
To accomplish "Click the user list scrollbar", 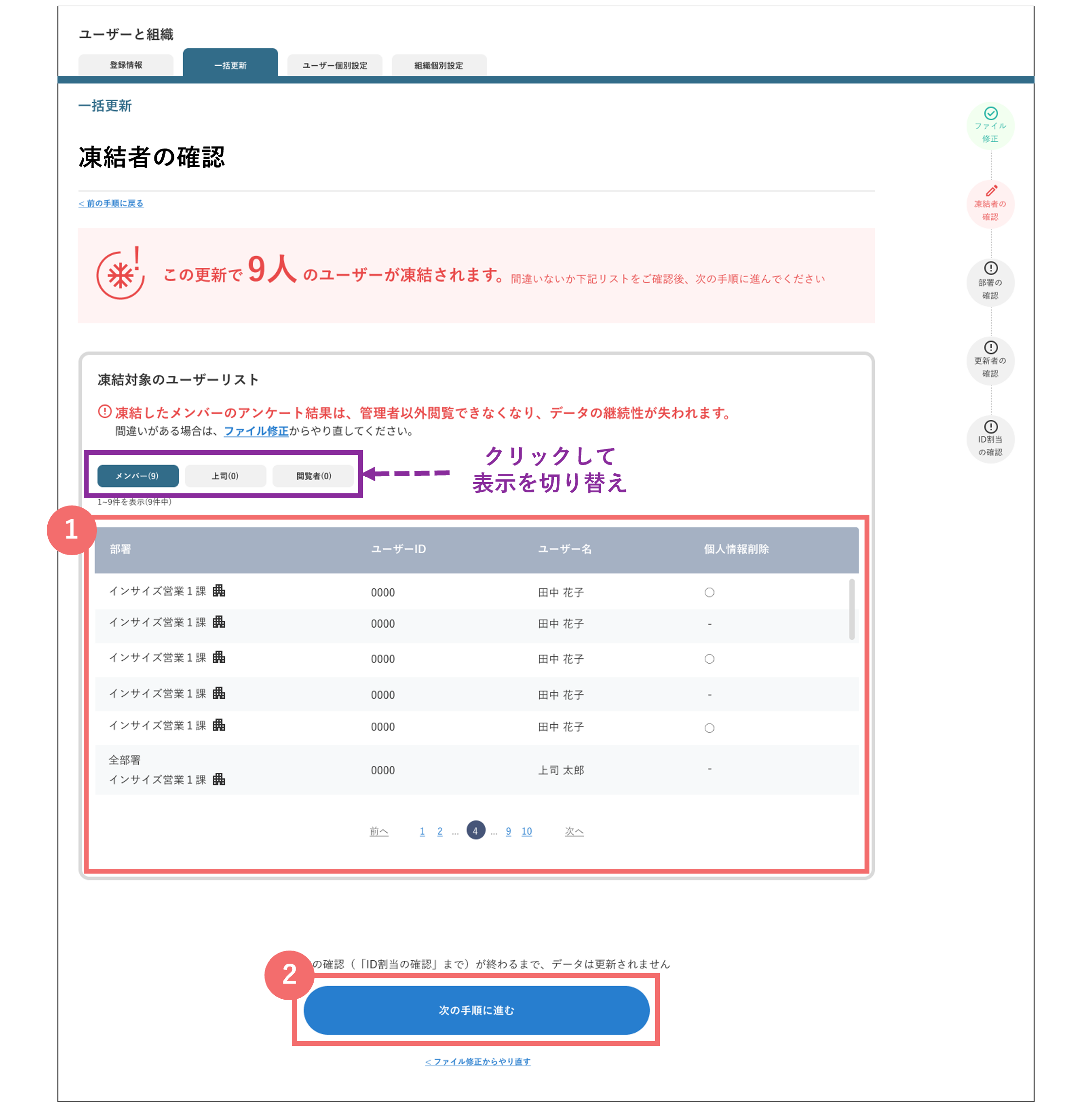I will point(851,610).
